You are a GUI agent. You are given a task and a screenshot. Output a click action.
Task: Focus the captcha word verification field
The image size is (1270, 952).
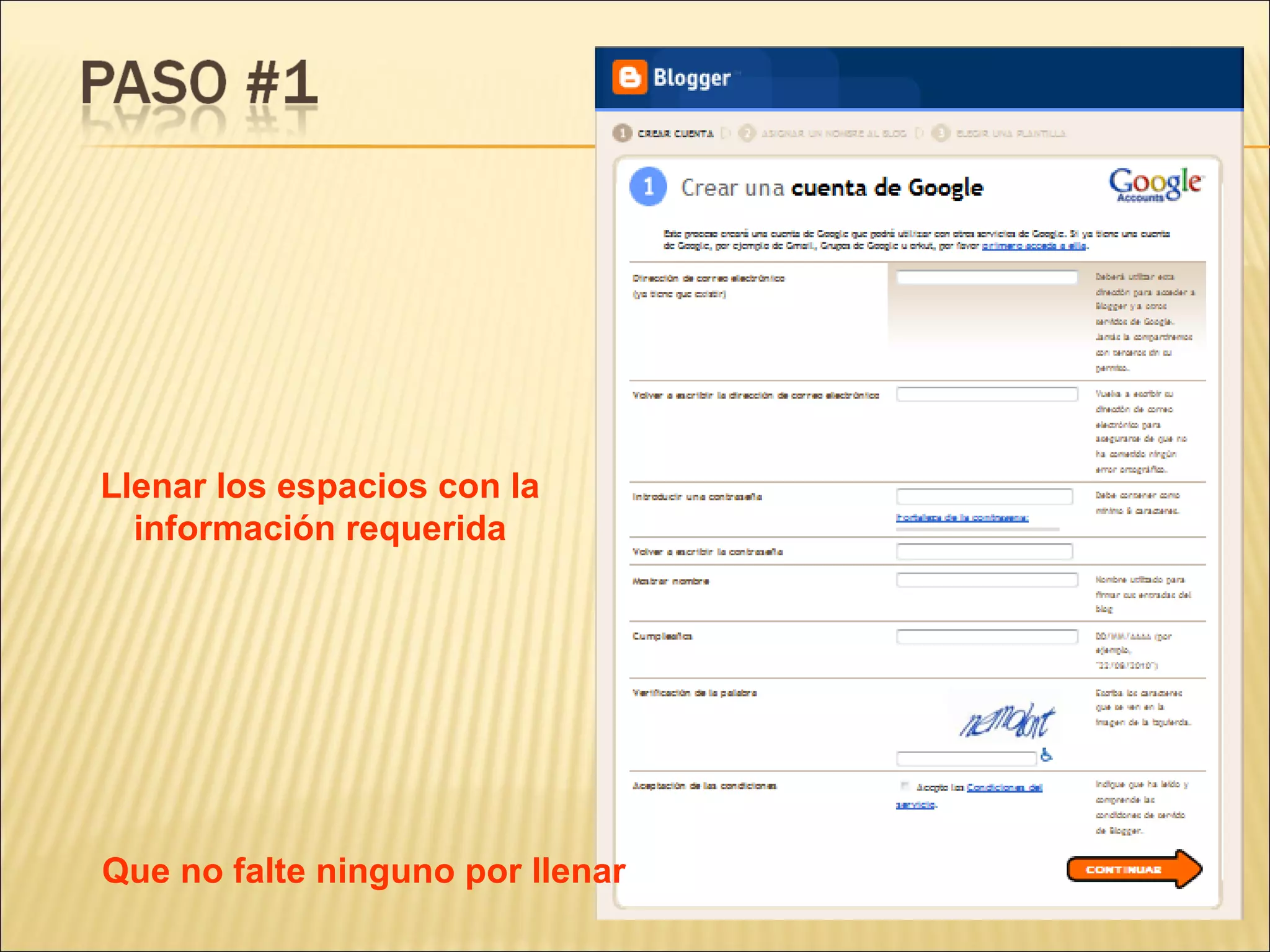coord(966,758)
